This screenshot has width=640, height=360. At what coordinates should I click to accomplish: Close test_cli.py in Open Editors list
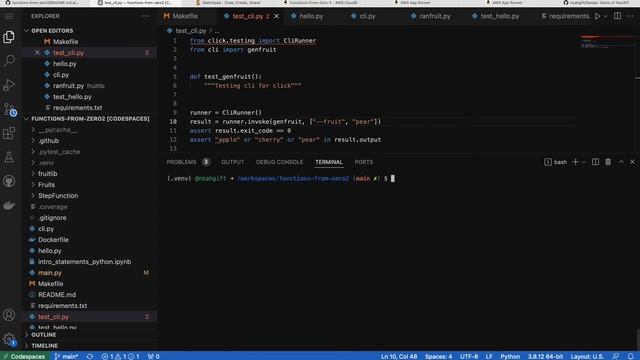tap(37, 53)
